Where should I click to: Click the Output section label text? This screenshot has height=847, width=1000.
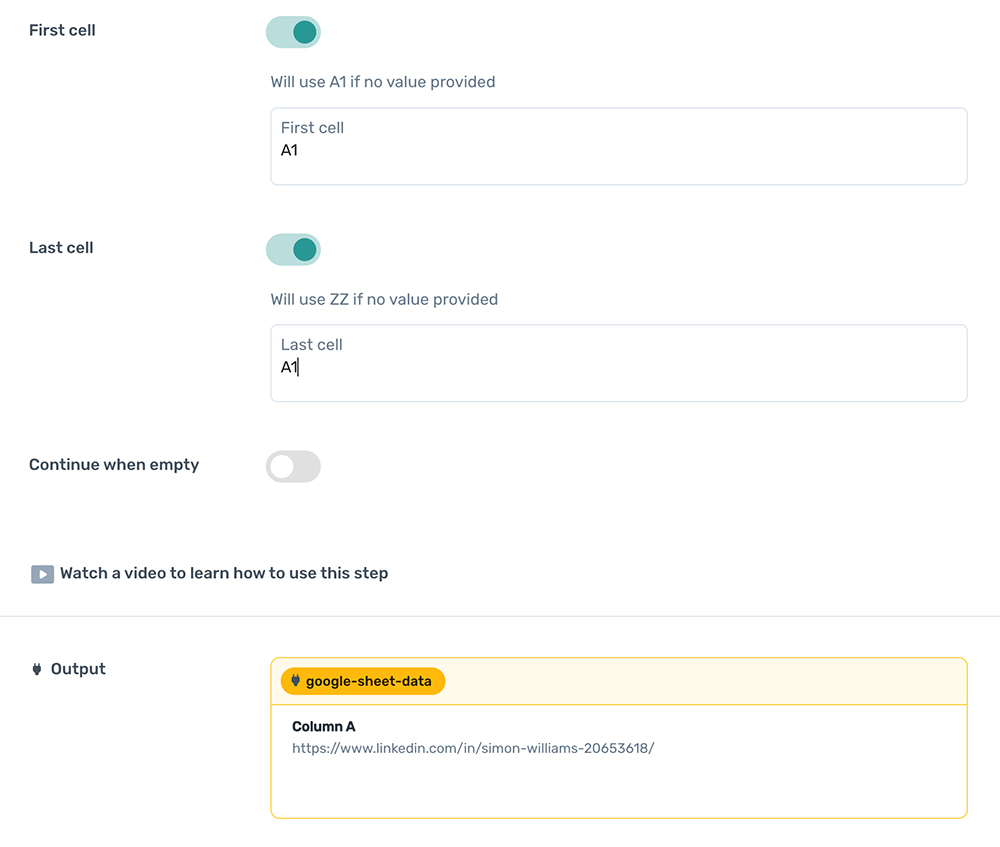[78, 669]
